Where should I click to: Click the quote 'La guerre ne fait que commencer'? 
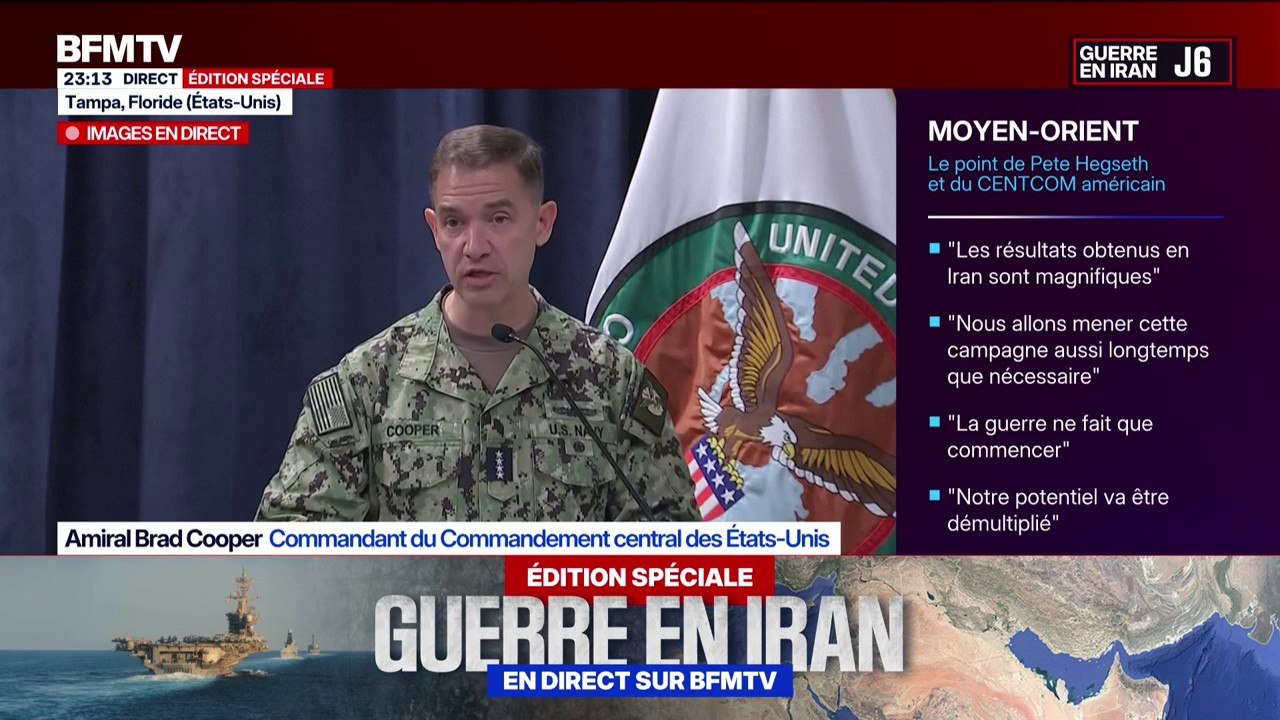1050,436
